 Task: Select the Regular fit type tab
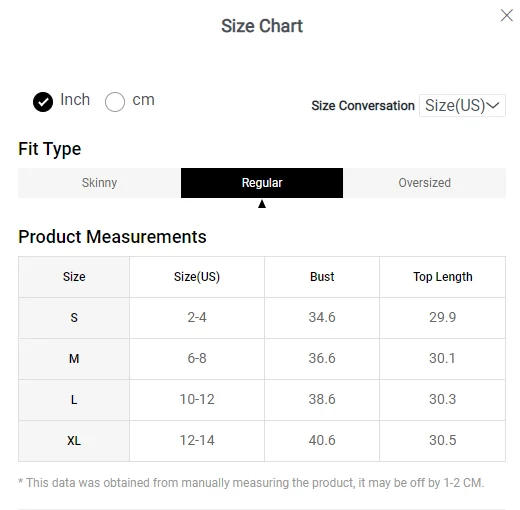[x=262, y=183]
